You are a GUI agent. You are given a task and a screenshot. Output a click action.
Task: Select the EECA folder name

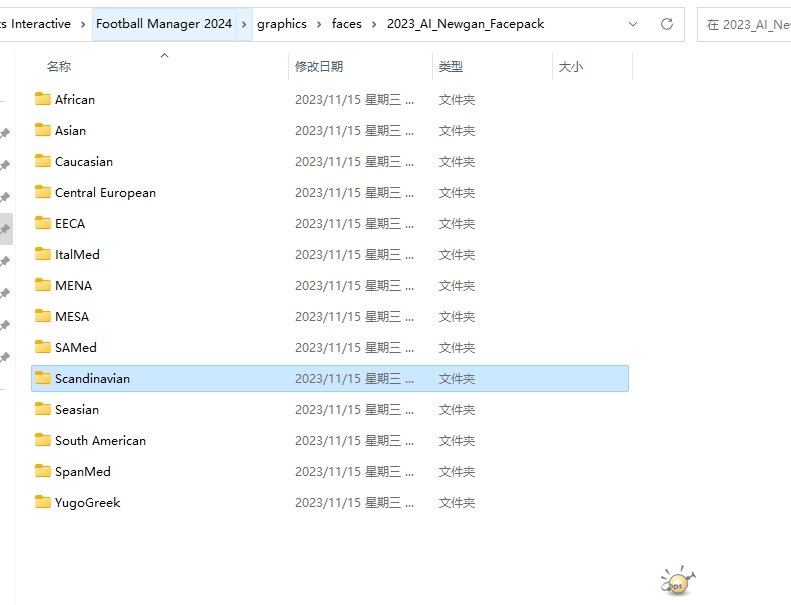[70, 224]
